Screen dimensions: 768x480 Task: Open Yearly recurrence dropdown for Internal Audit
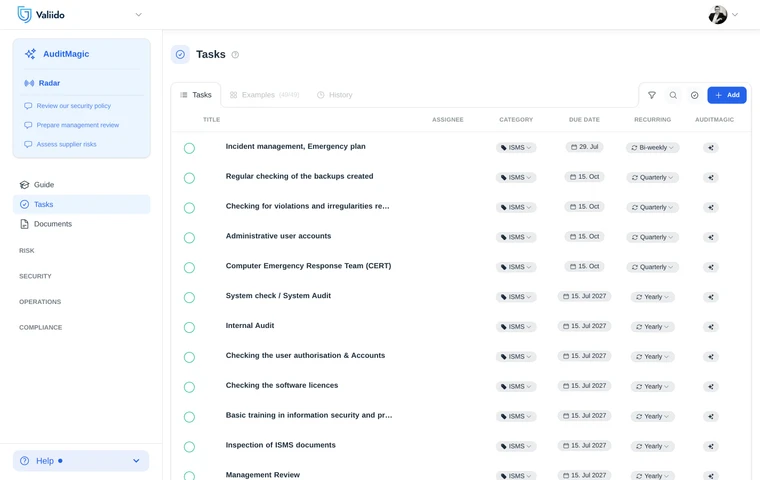pos(652,327)
